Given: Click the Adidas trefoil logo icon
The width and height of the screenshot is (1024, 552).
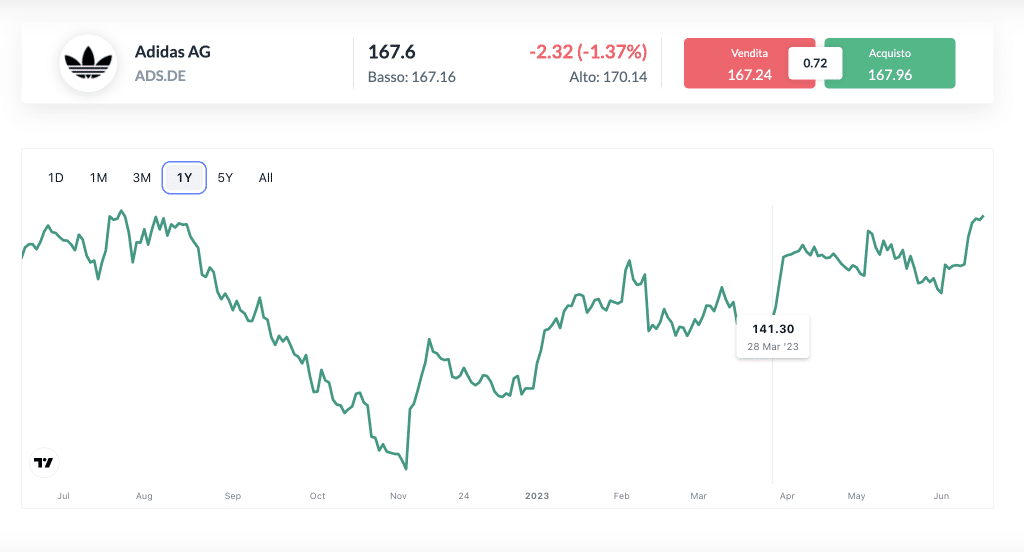Looking at the screenshot, I should (x=88, y=63).
